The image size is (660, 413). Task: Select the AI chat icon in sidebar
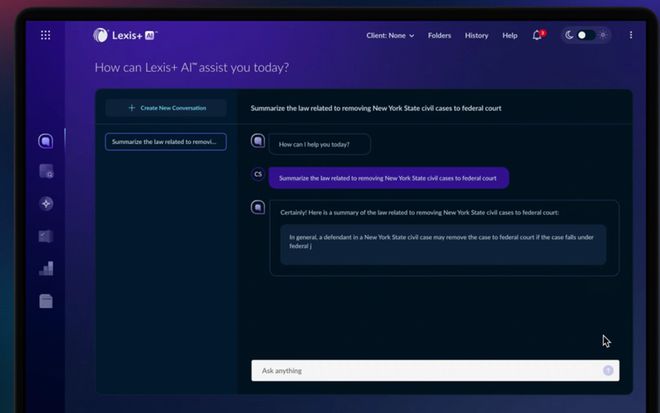click(x=46, y=141)
